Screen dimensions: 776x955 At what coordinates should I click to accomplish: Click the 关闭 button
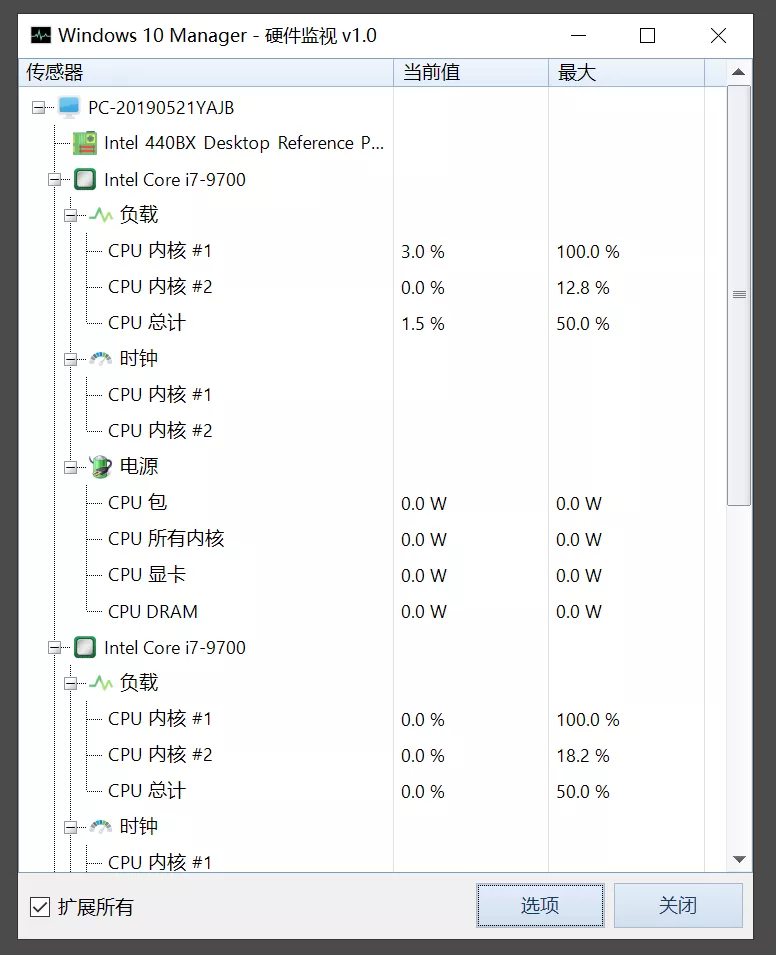point(678,906)
